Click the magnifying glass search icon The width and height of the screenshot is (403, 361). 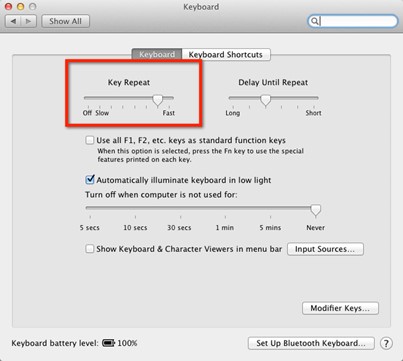point(314,21)
